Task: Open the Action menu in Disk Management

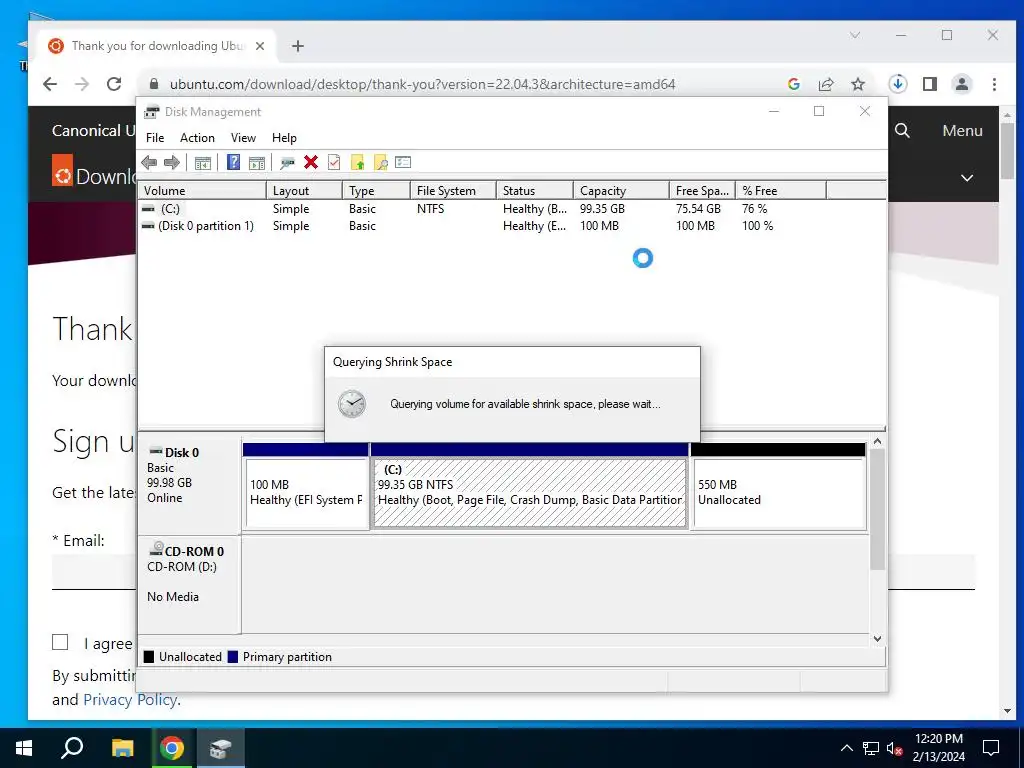Action: pyautogui.click(x=197, y=138)
